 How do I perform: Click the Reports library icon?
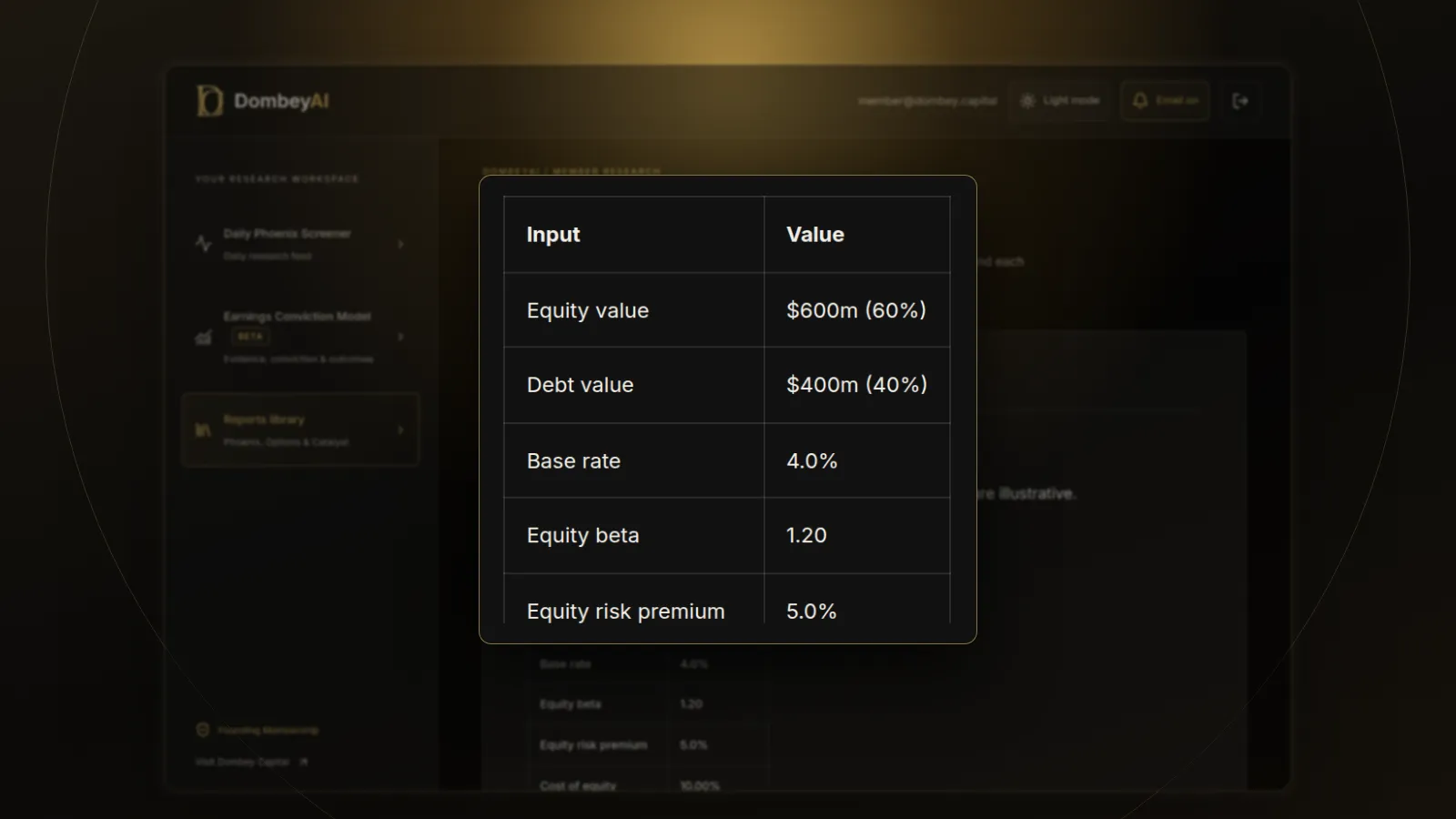click(204, 430)
